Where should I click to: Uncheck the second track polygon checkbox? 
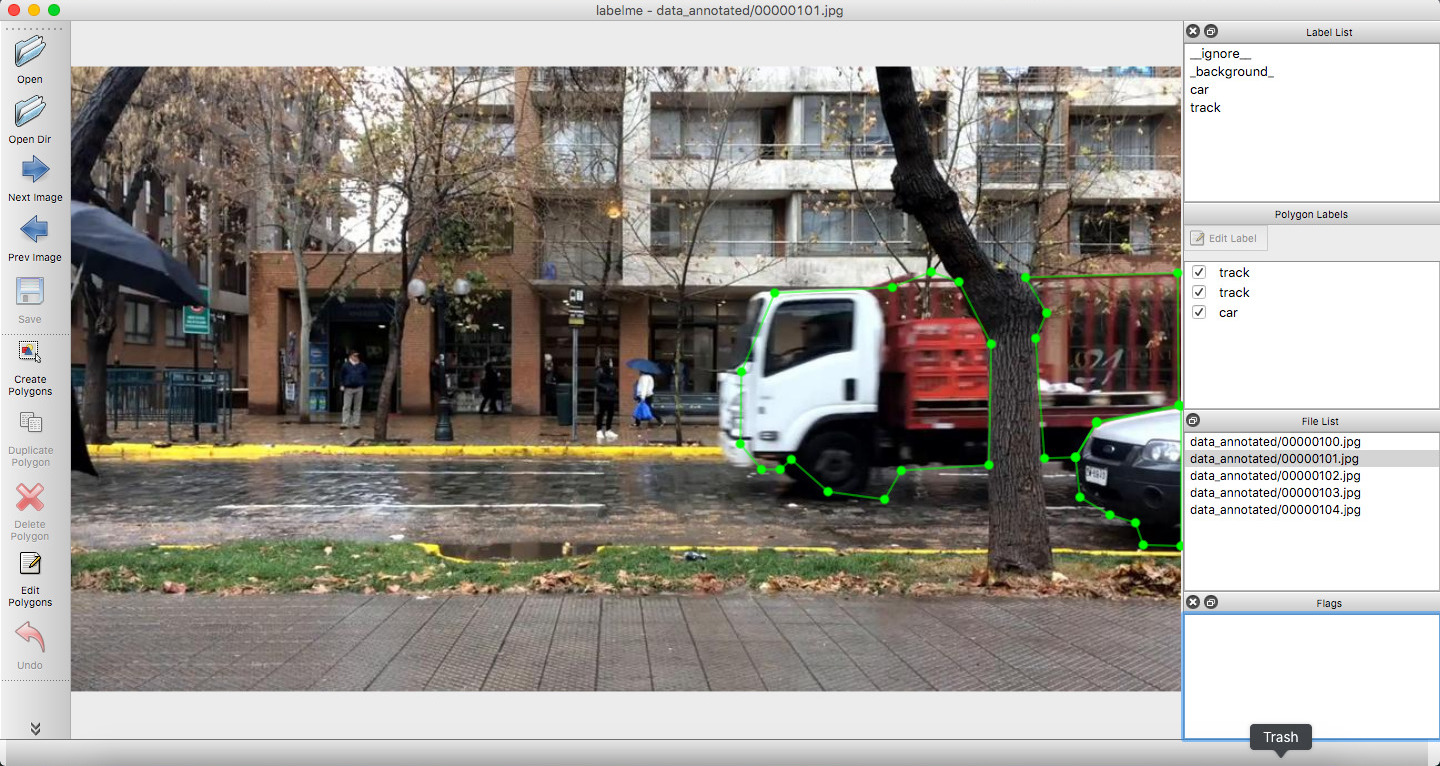click(x=1199, y=292)
